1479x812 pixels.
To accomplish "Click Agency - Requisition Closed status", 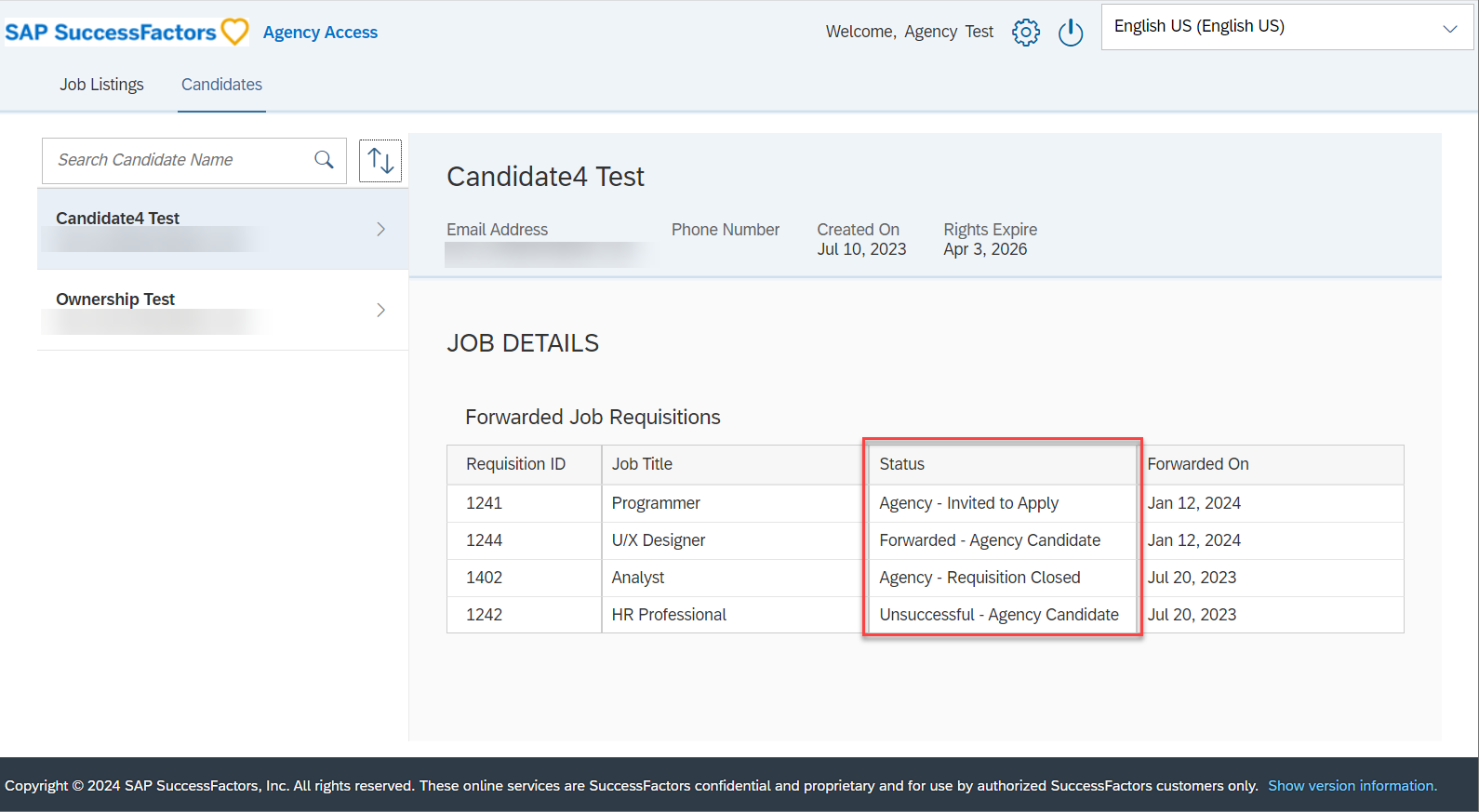I will (x=979, y=578).
